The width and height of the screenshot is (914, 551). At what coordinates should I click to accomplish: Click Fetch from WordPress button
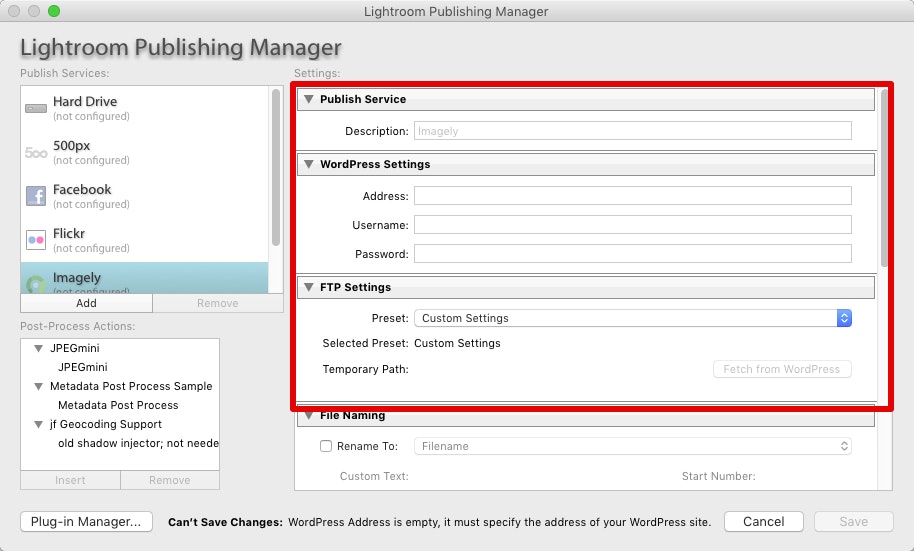782,369
